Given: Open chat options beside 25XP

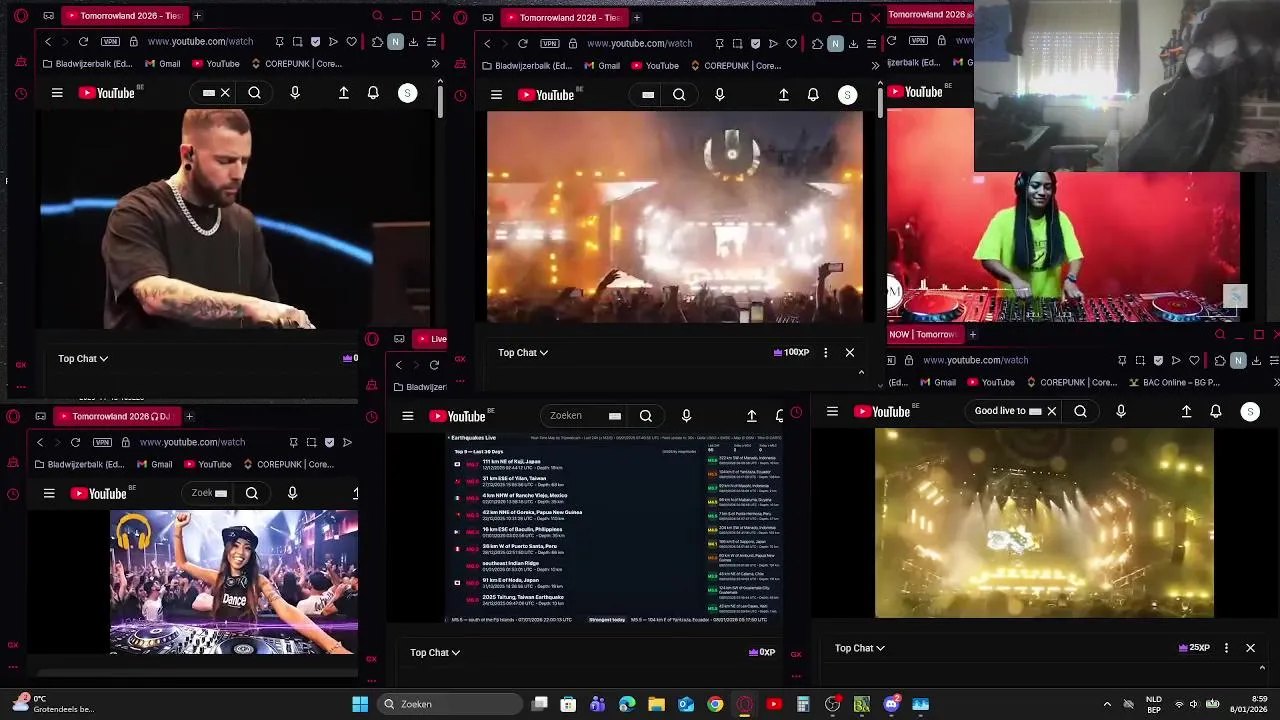Looking at the screenshot, I should click(1226, 648).
